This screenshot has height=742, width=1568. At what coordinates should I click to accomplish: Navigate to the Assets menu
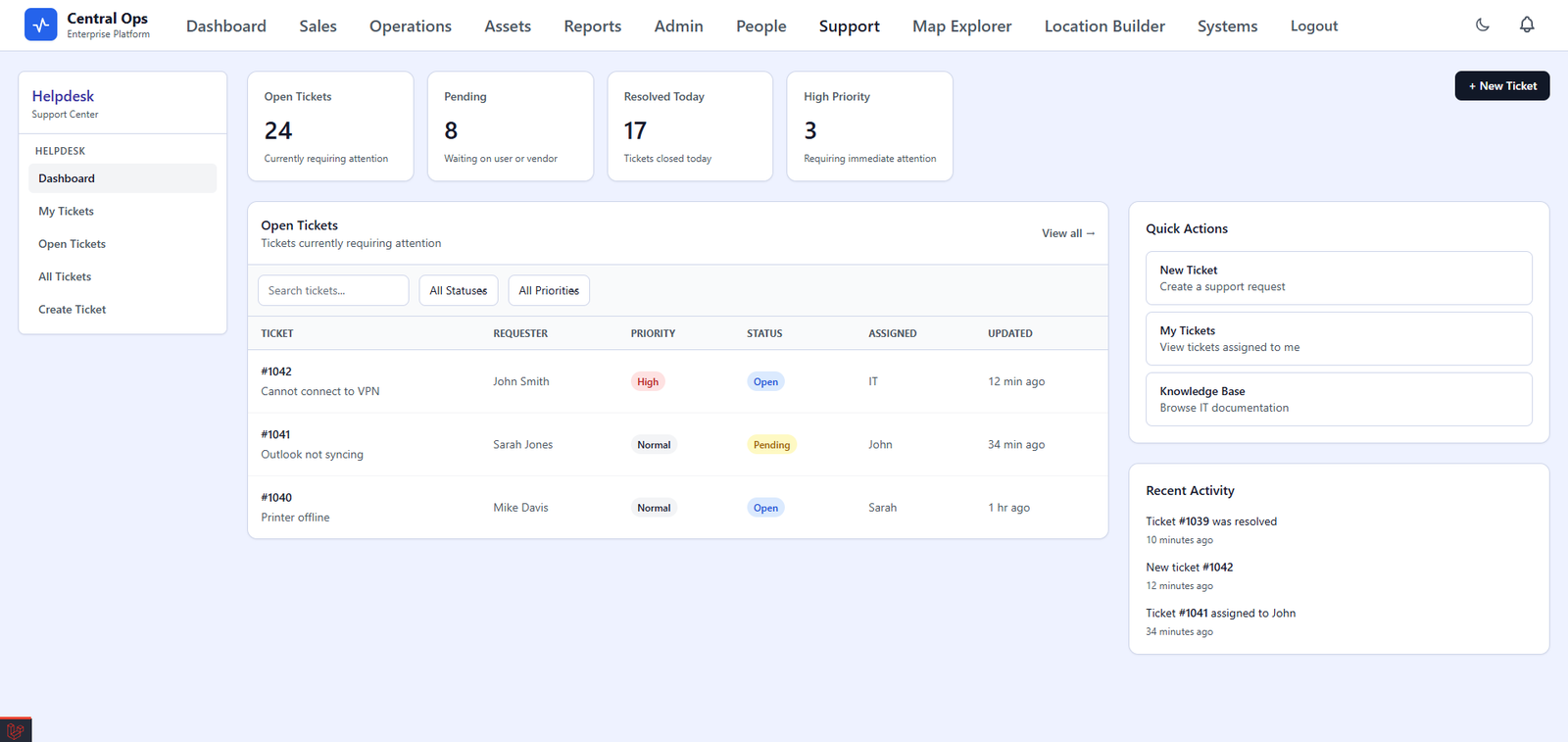click(x=508, y=26)
